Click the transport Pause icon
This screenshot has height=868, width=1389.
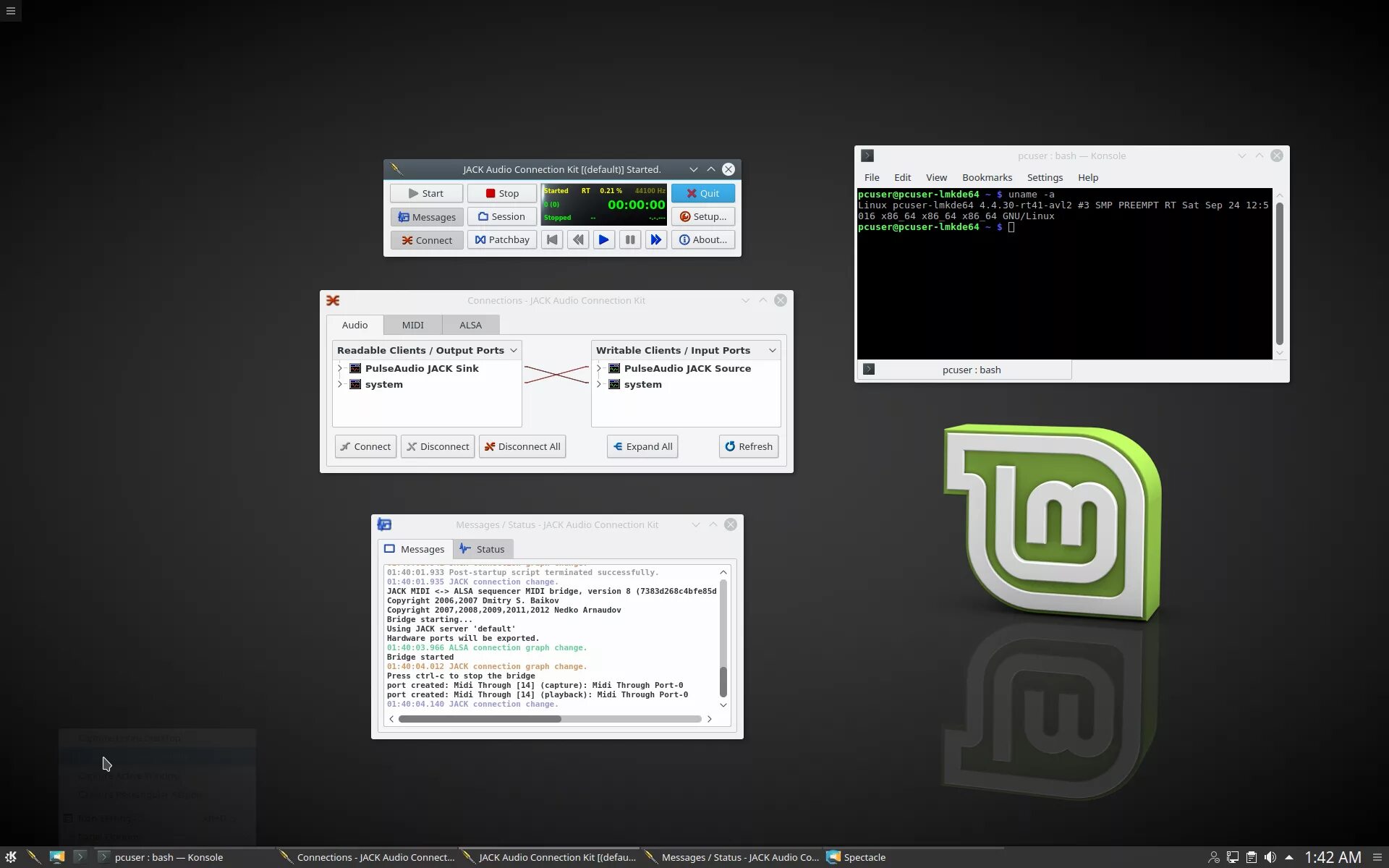pyautogui.click(x=629, y=239)
